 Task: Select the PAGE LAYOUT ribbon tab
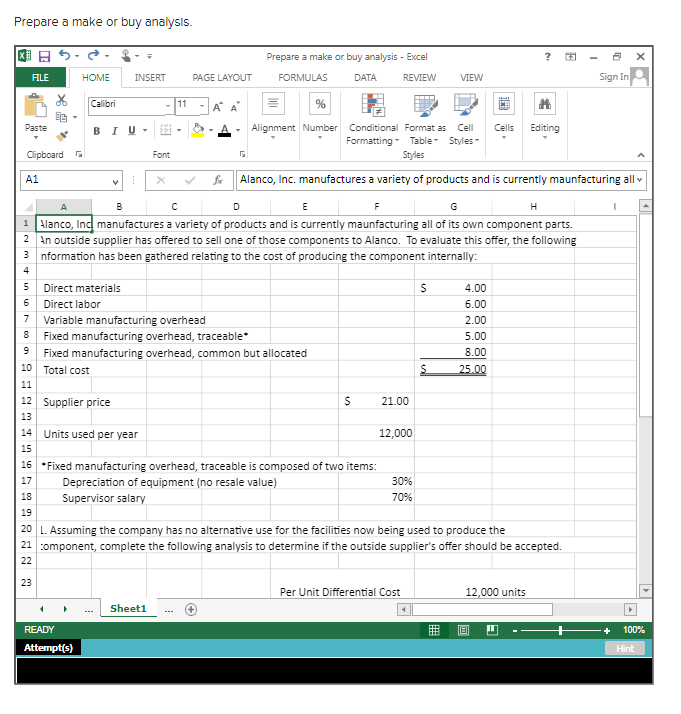tap(222, 77)
